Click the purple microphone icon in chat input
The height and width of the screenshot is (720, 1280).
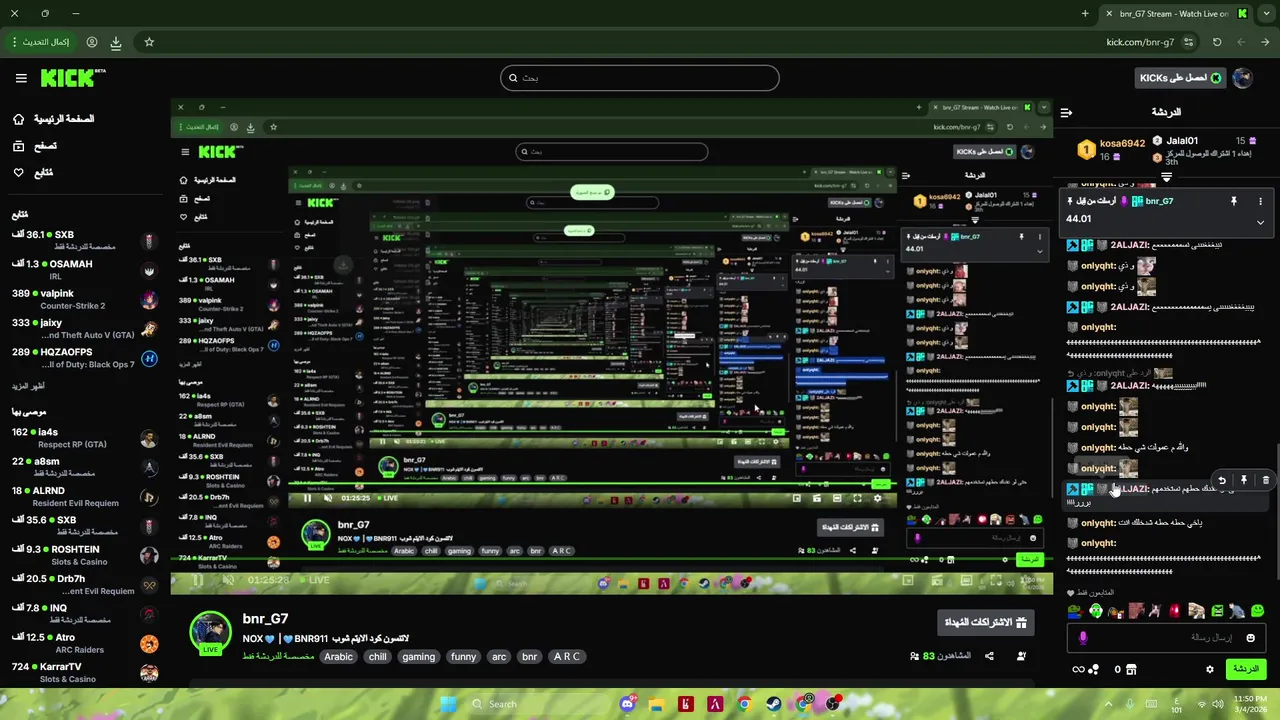click(1083, 638)
